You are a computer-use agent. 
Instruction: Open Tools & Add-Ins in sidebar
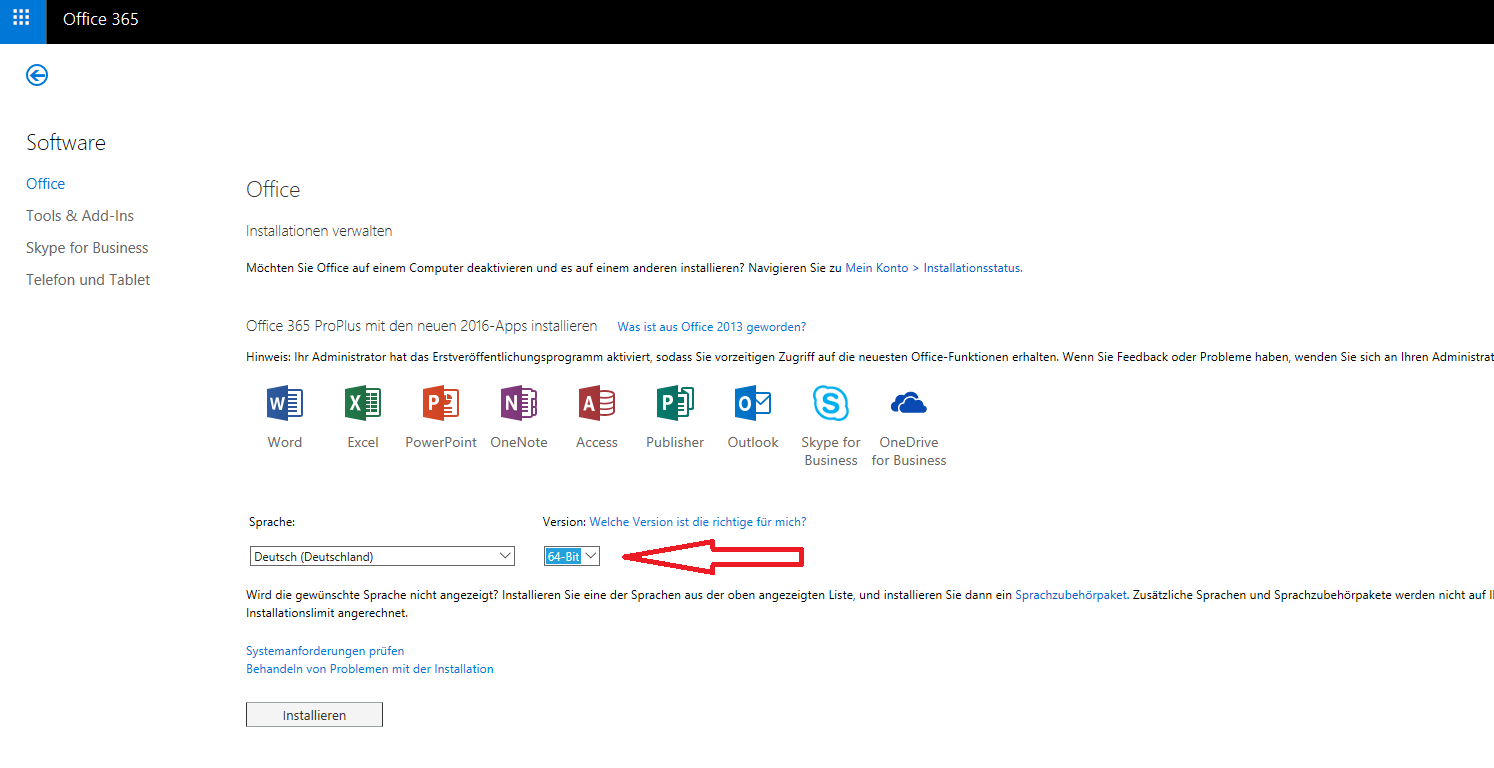click(80, 216)
